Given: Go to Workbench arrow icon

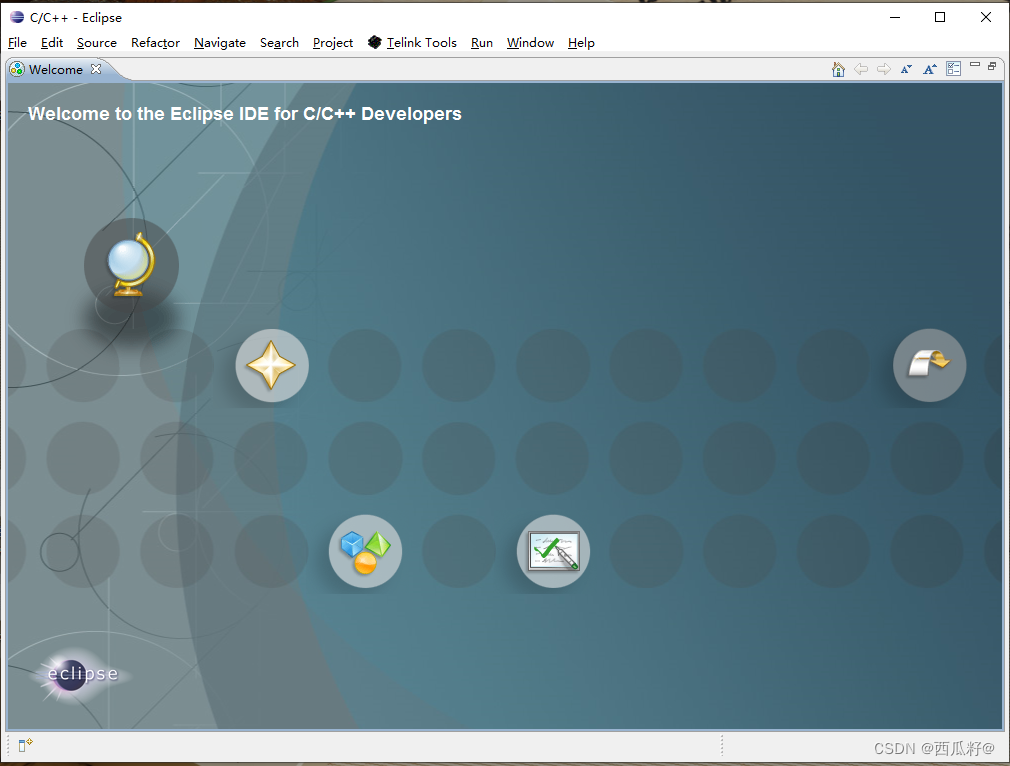Looking at the screenshot, I should [x=929, y=365].
